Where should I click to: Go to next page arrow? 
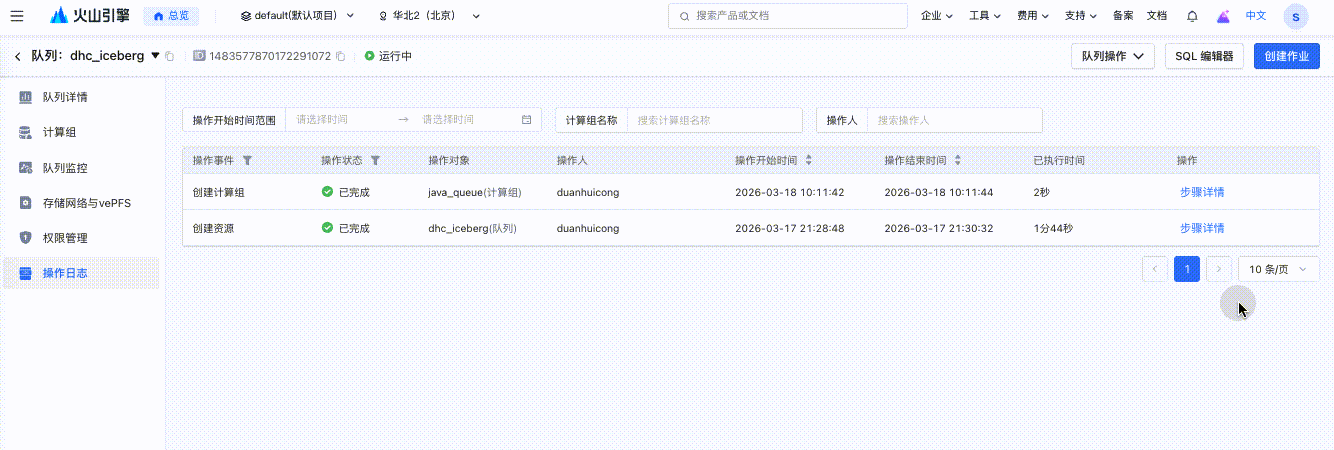1218,269
